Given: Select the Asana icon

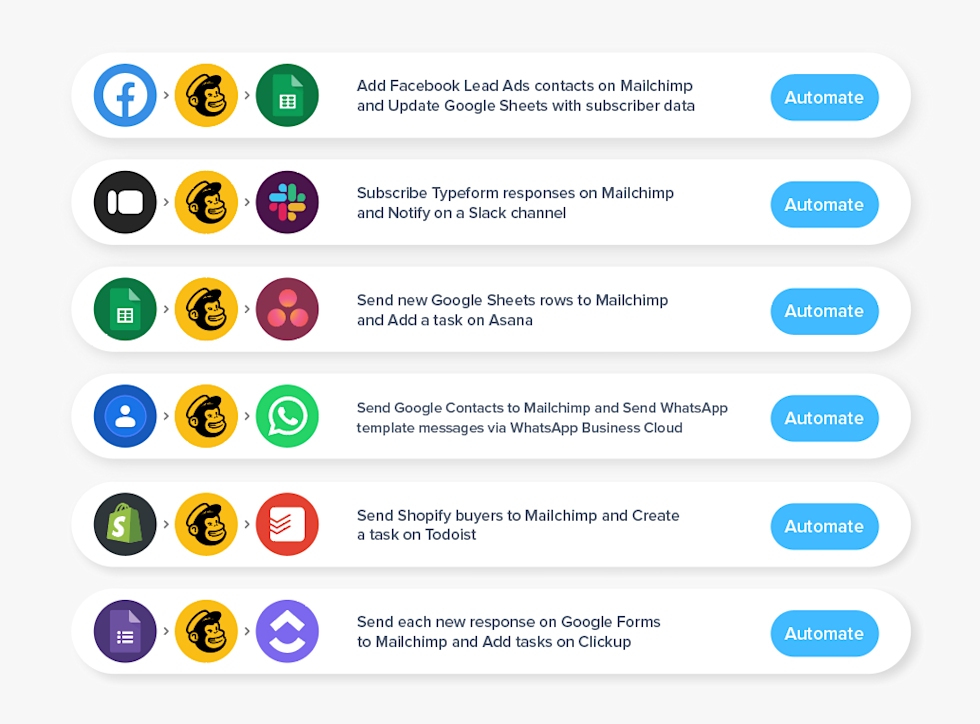Looking at the screenshot, I should click(287, 309).
